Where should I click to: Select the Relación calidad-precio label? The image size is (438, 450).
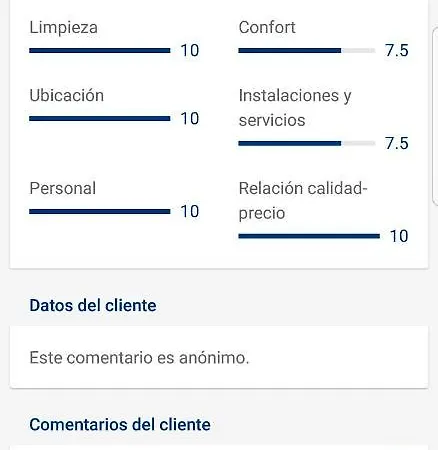303,201
